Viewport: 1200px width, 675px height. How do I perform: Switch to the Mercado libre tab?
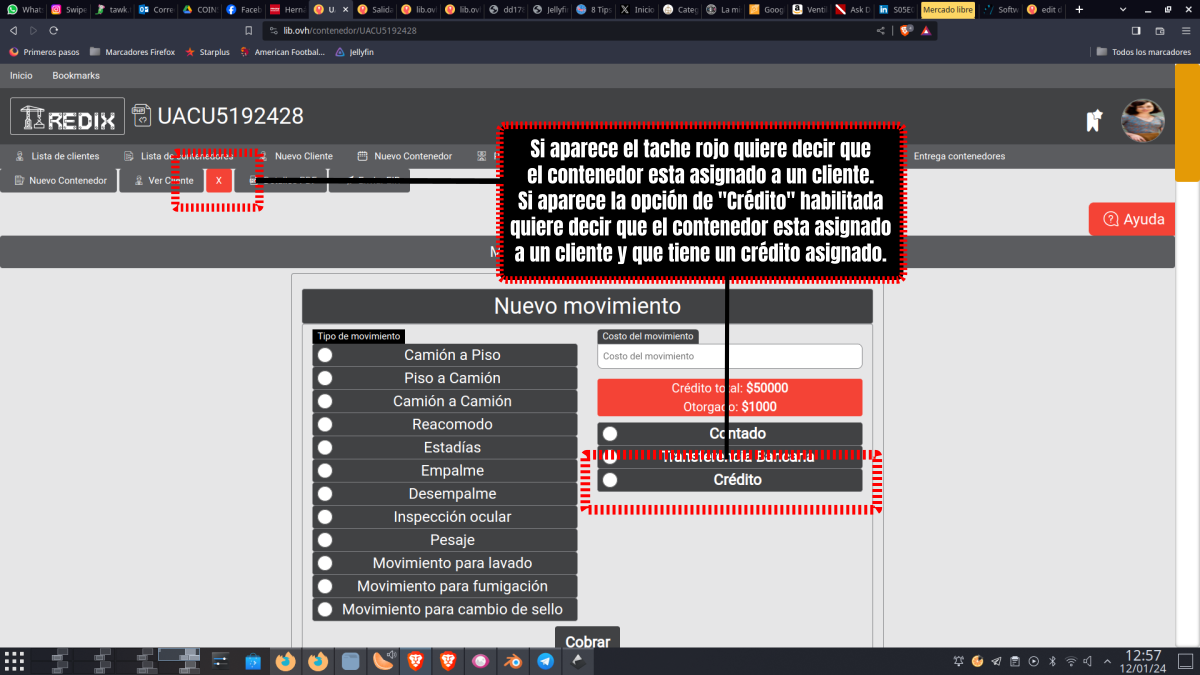coord(947,9)
